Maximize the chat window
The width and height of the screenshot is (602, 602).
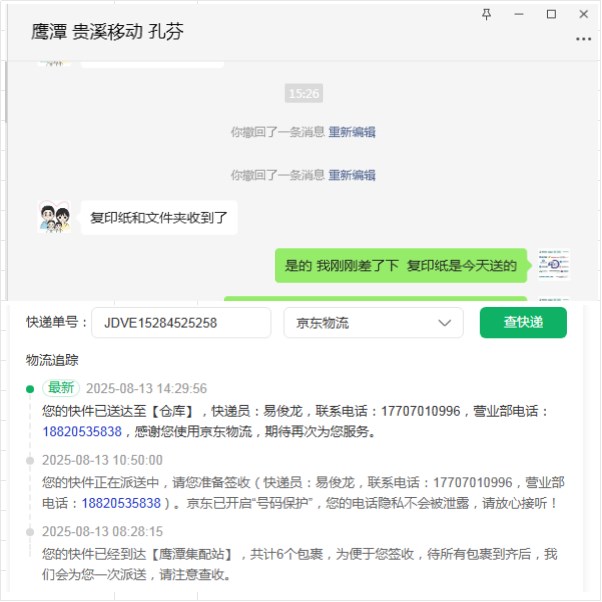(551, 14)
